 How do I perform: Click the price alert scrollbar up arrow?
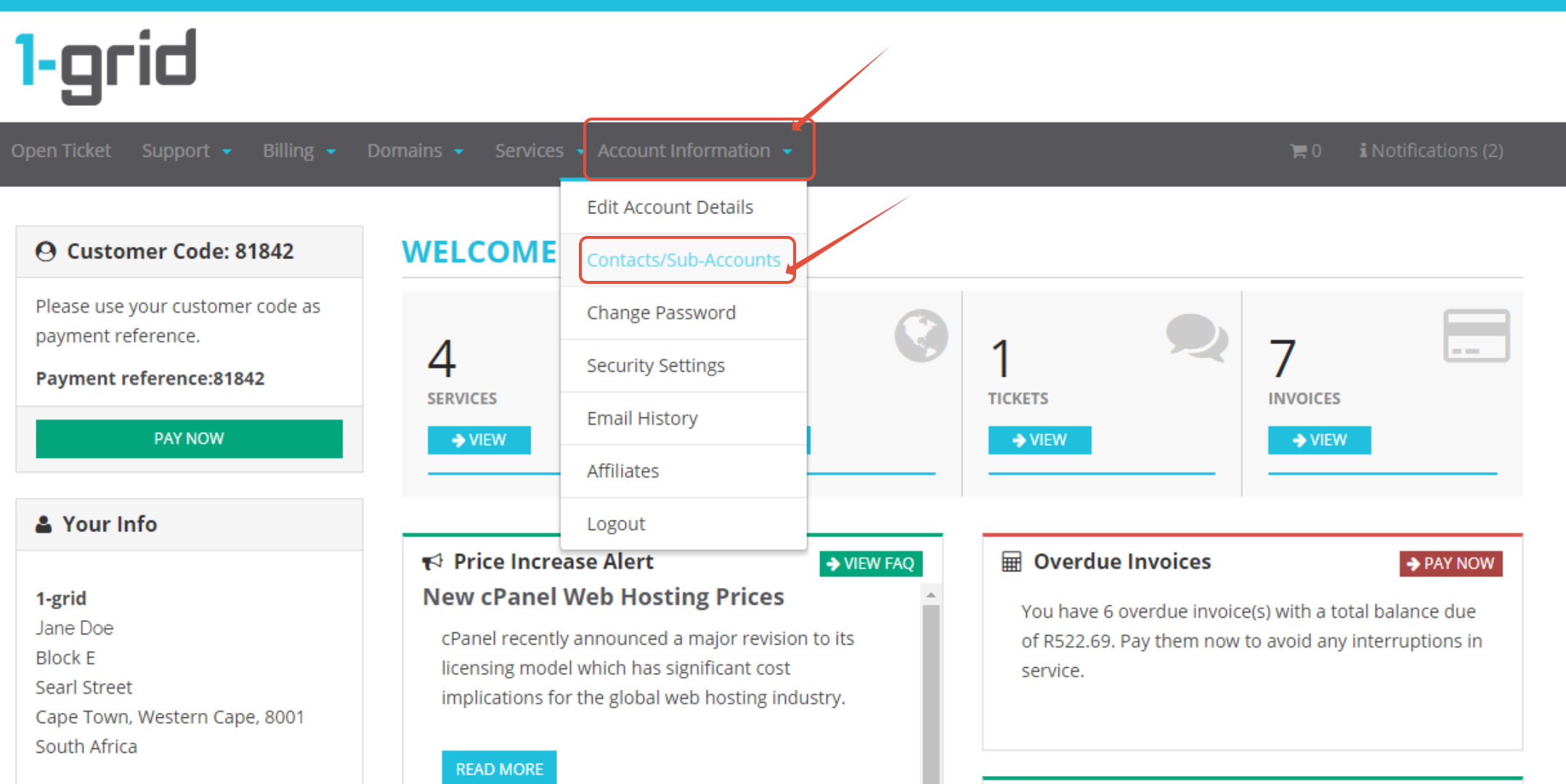[930, 595]
